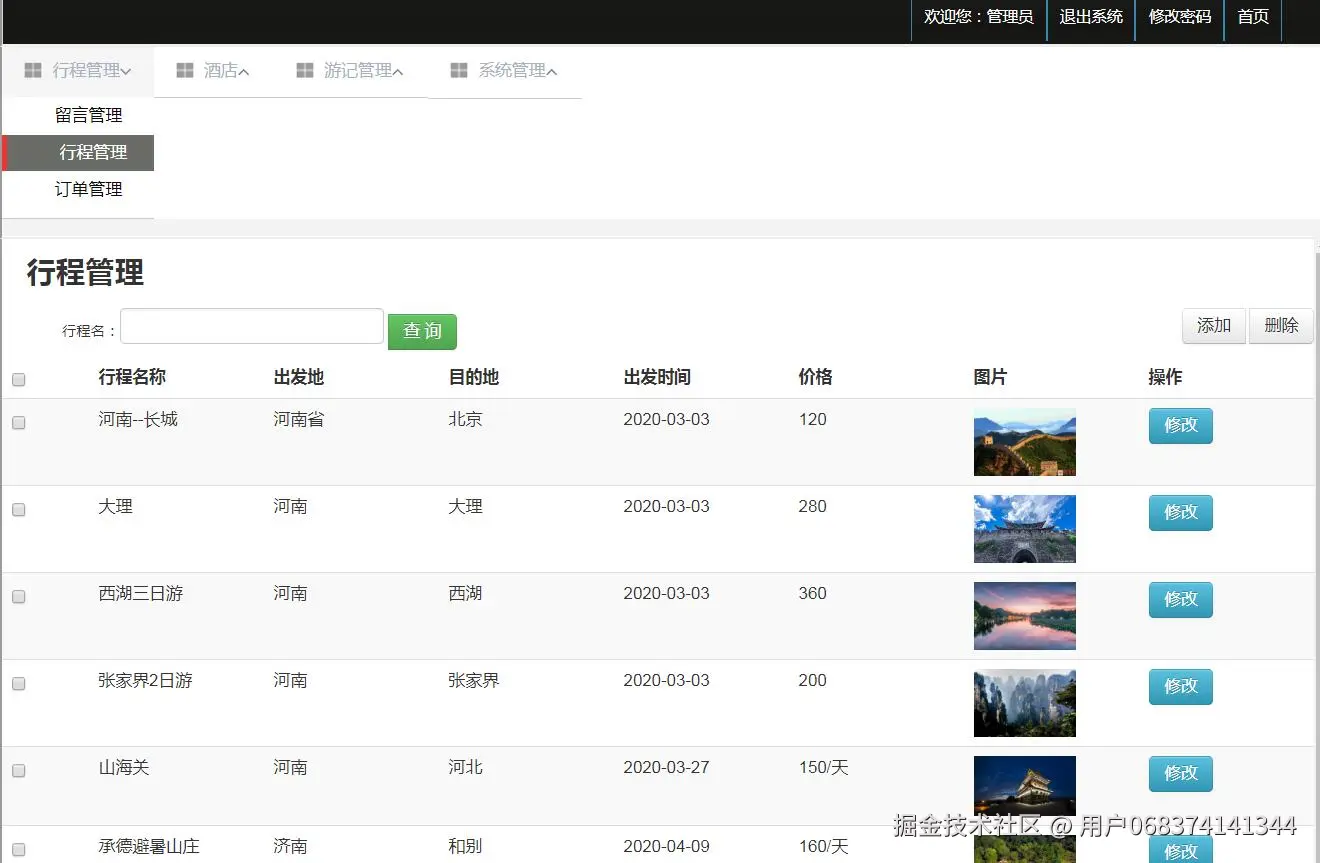The width and height of the screenshot is (1320, 863).
Task: Click the 行程名称 column header
Action: coord(132,377)
